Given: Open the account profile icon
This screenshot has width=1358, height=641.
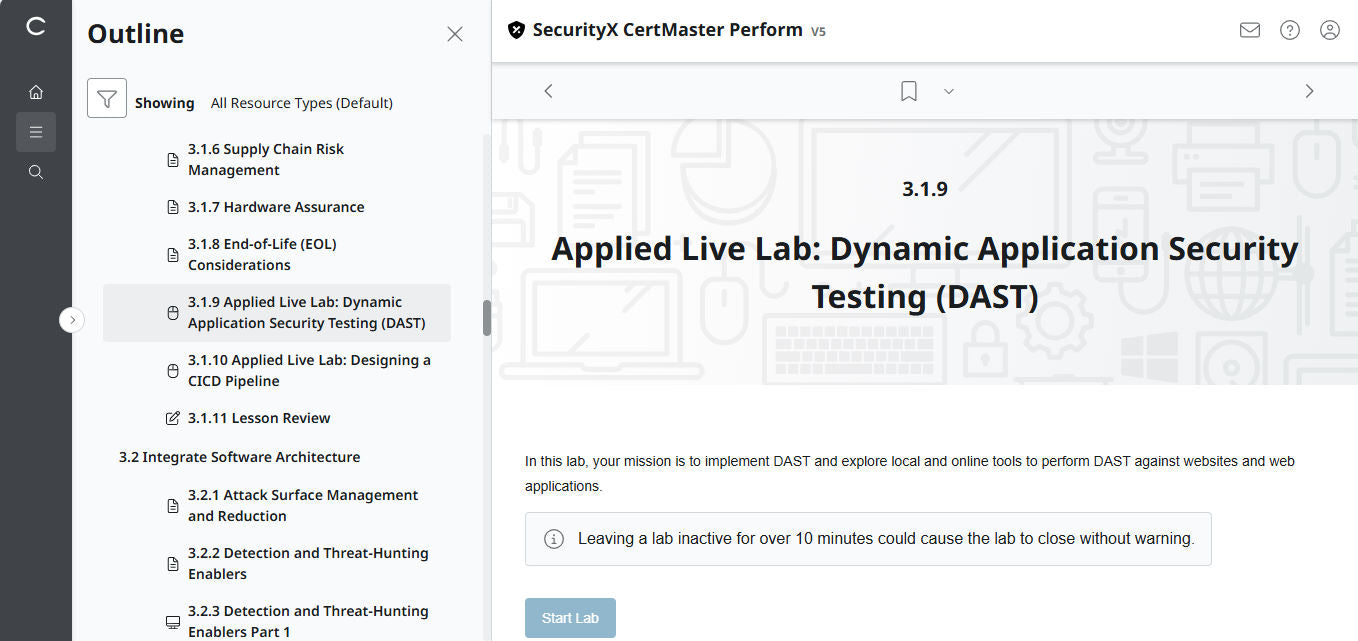Looking at the screenshot, I should pyautogui.click(x=1329, y=30).
